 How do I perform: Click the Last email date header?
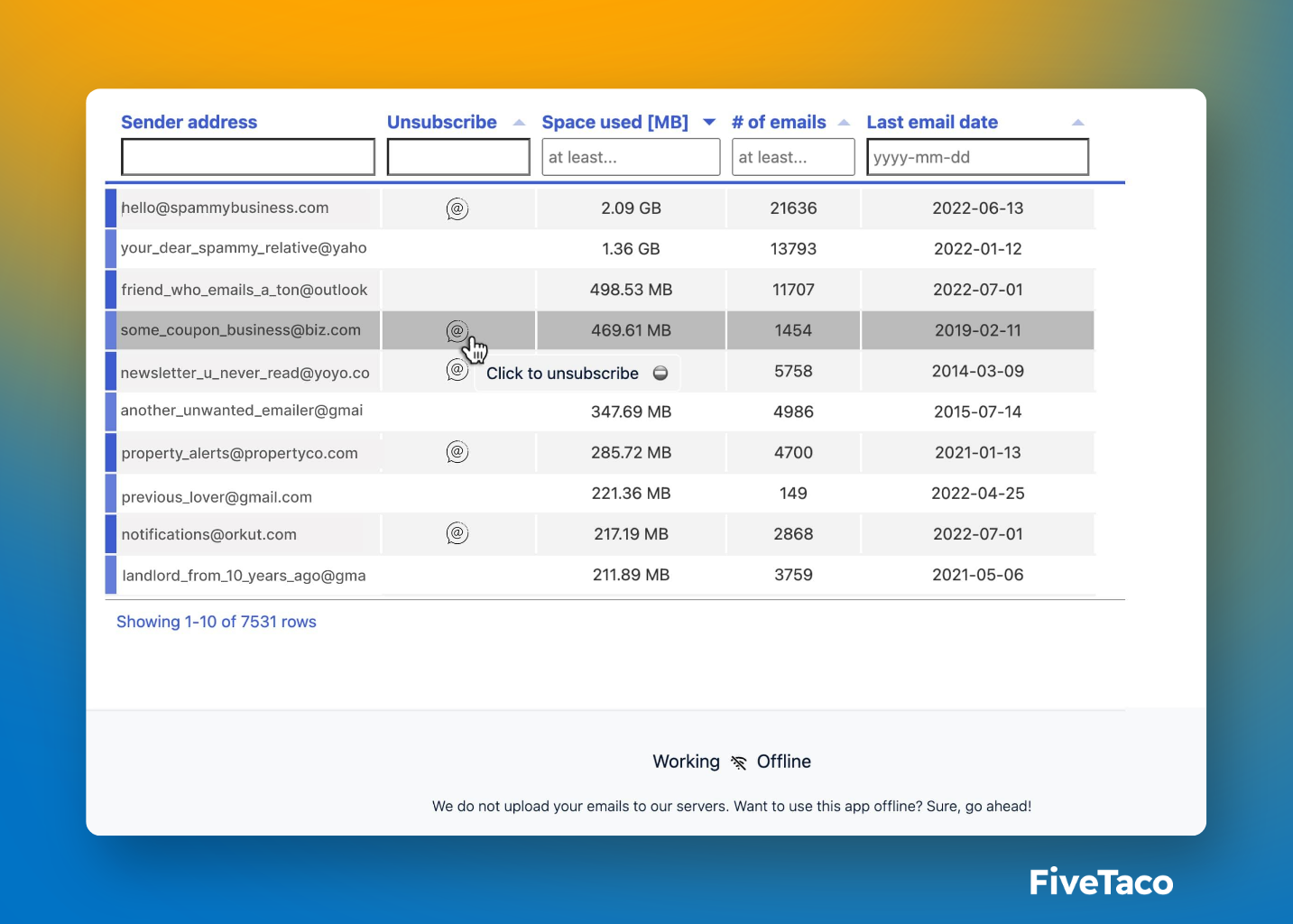pyautogui.click(x=932, y=122)
